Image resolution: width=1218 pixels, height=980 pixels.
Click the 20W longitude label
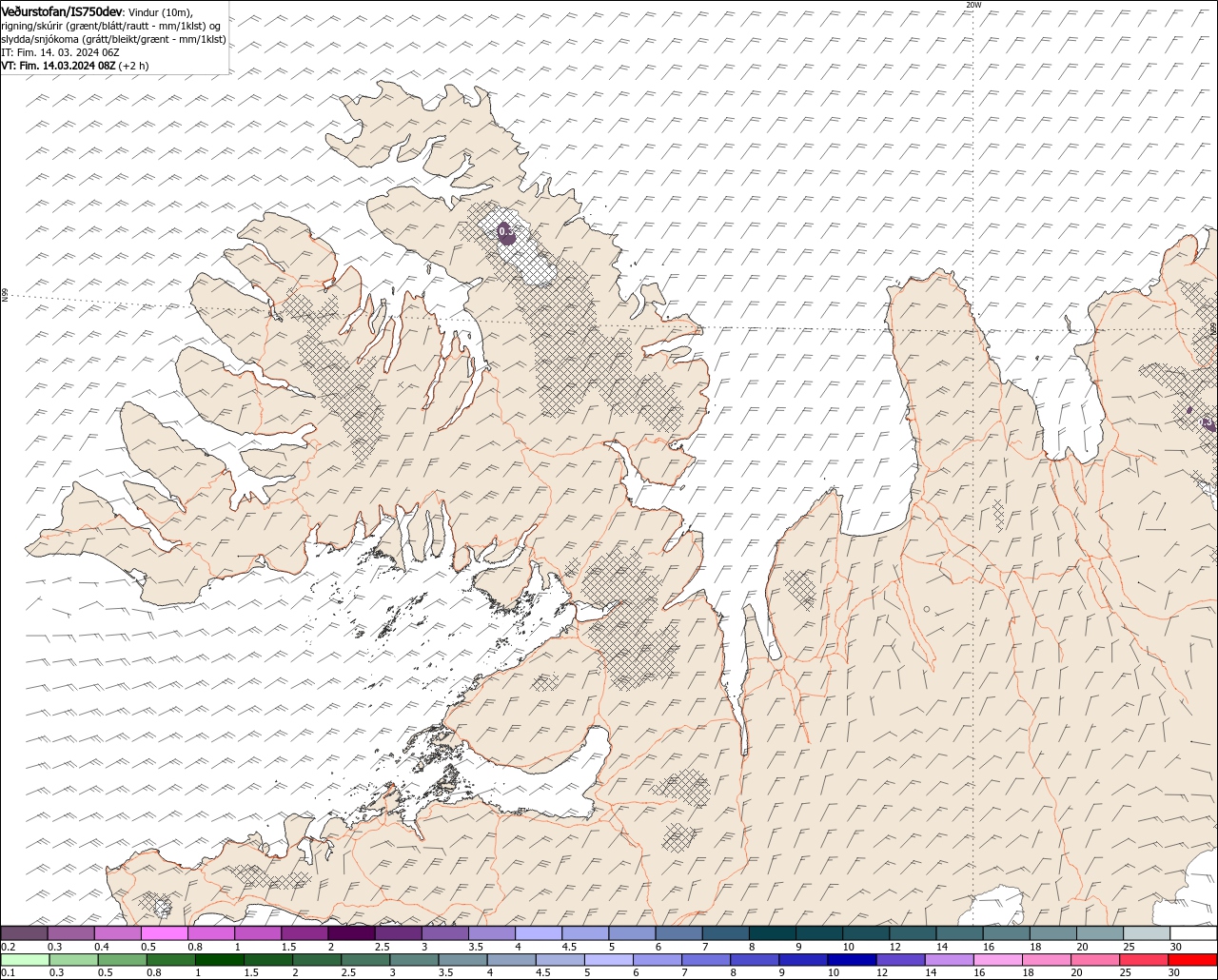point(972,5)
